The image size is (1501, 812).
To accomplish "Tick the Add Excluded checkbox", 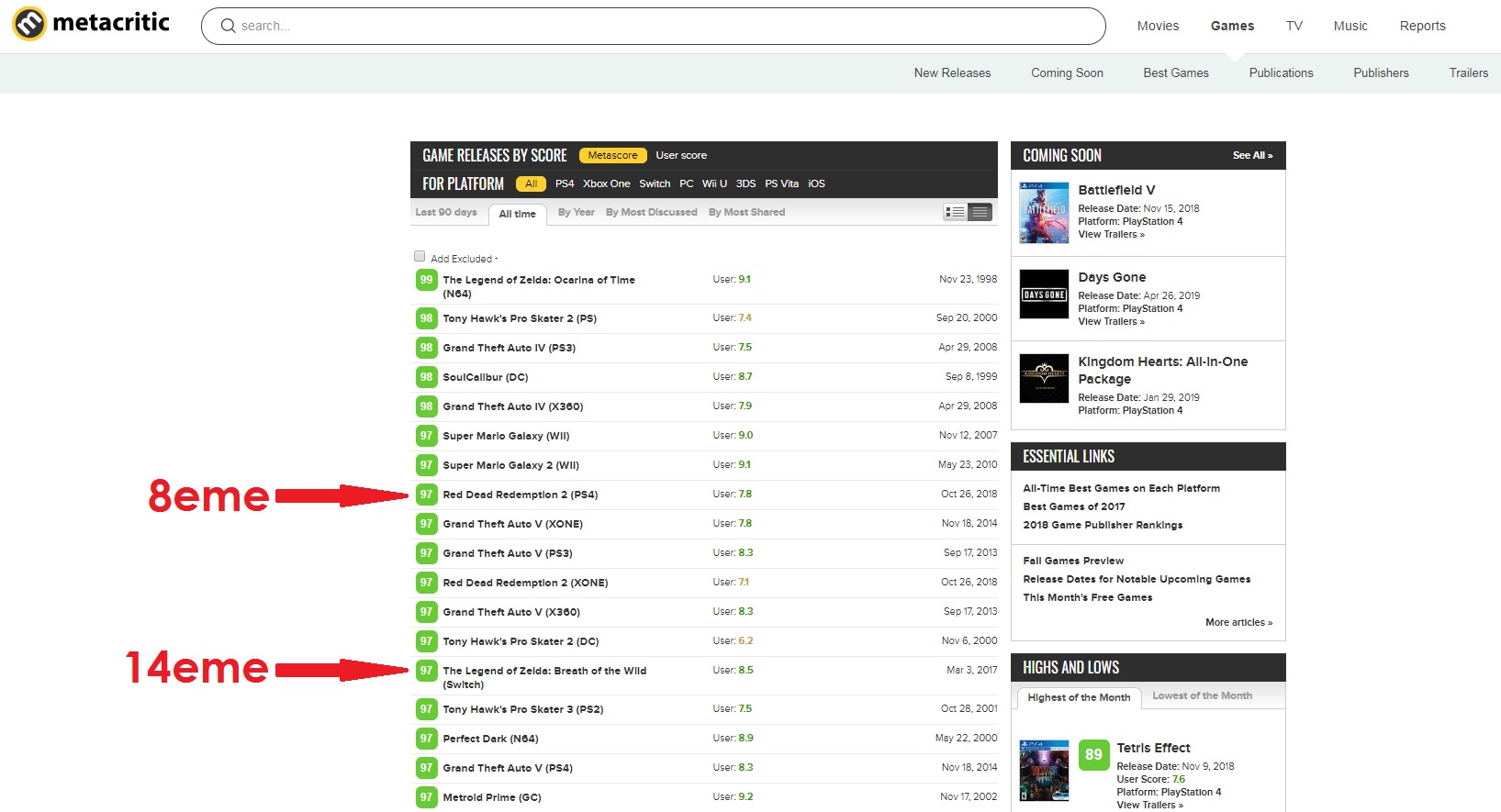I will coord(420,257).
